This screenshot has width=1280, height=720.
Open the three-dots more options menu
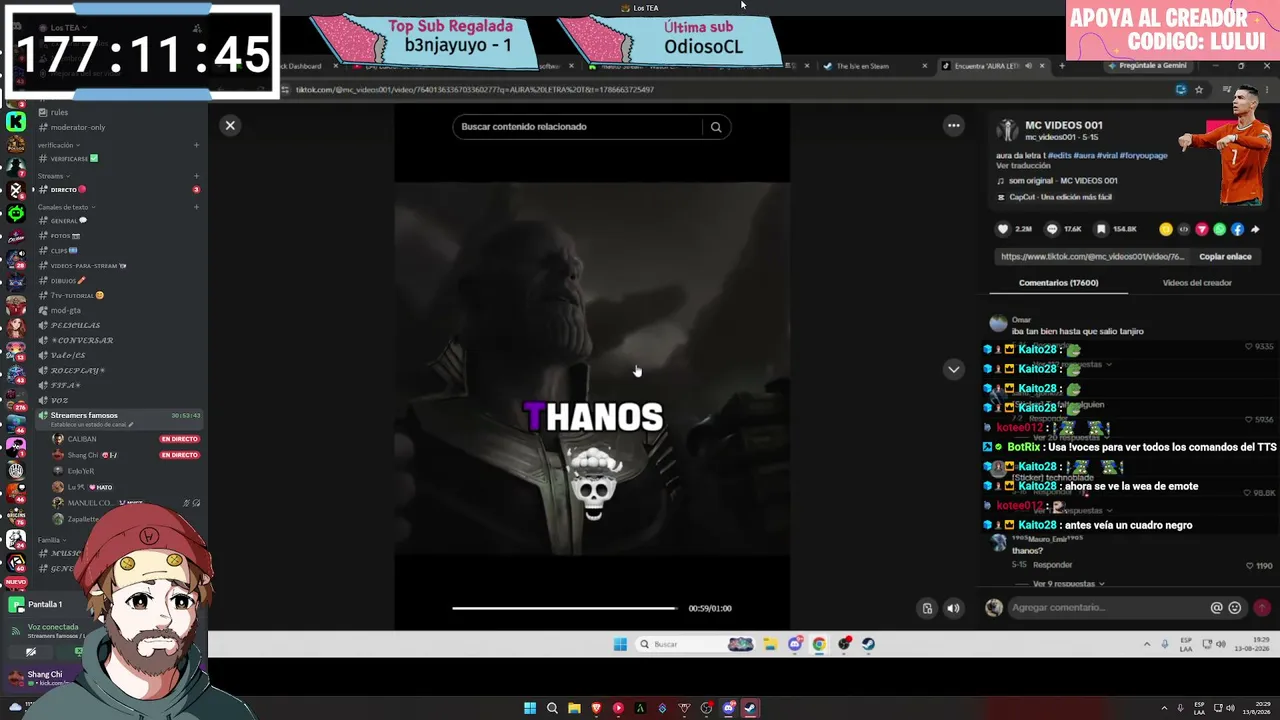pyautogui.click(x=954, y=125)
